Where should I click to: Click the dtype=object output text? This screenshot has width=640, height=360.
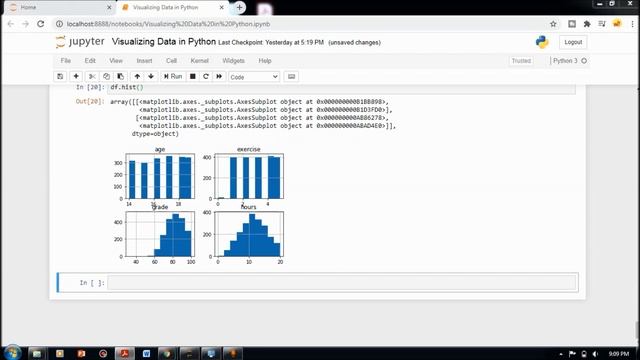click(x=155, y=134)
